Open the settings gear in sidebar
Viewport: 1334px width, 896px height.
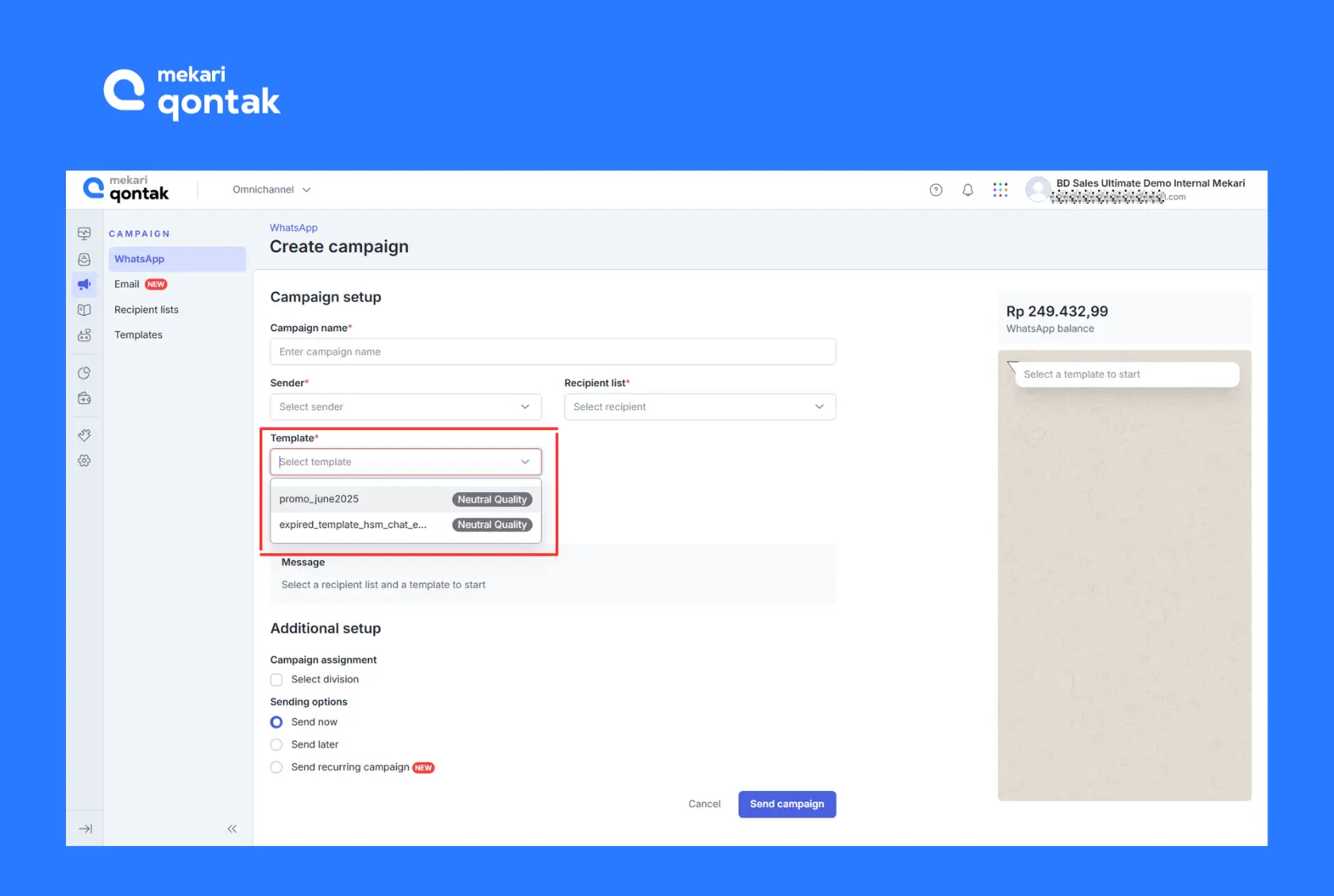click(84, 461)
